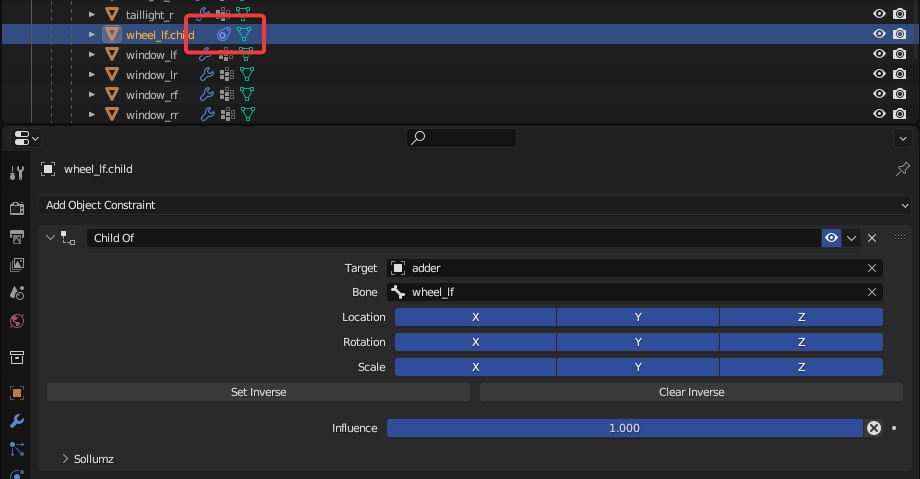Collapse the Child Of constraint panel
Screen dimensions: 920x479
(x=51, y=238)
